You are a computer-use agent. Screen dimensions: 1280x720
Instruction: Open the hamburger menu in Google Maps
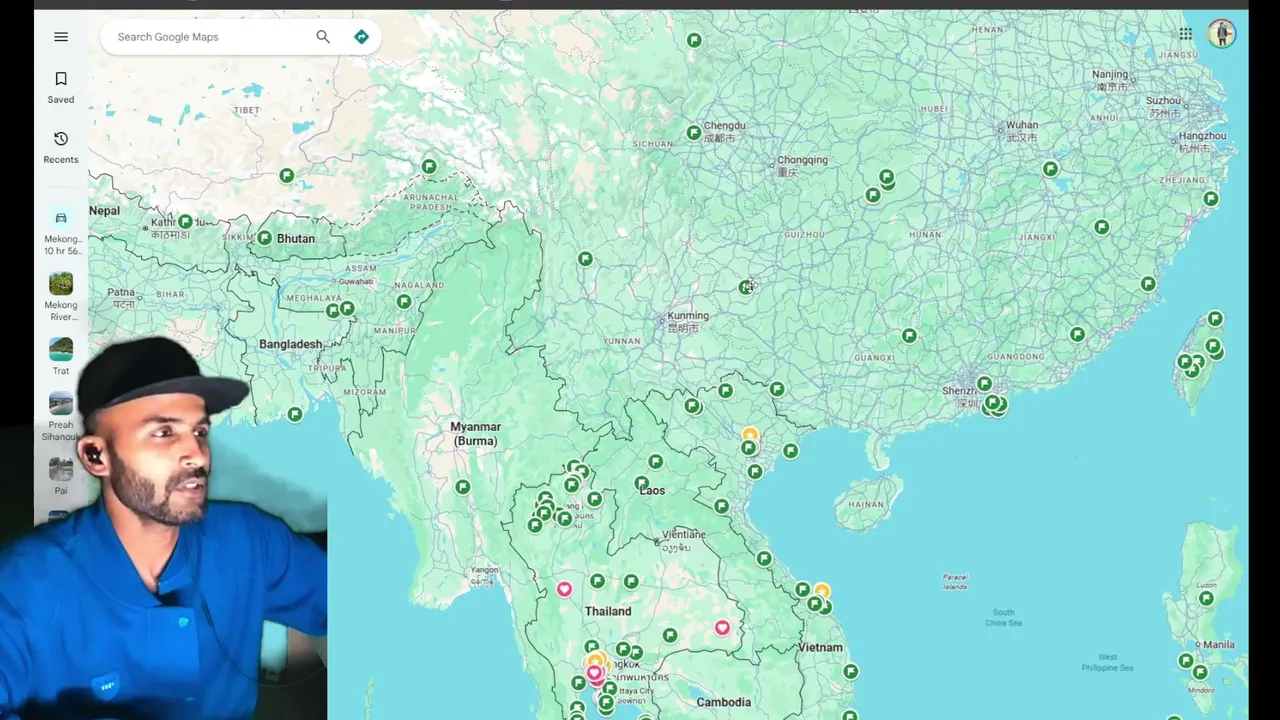[61, 37]
